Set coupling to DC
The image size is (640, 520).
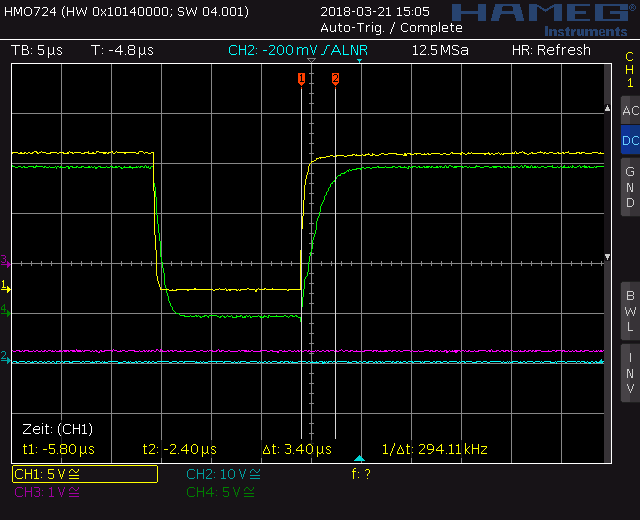(x=630, y=140)
